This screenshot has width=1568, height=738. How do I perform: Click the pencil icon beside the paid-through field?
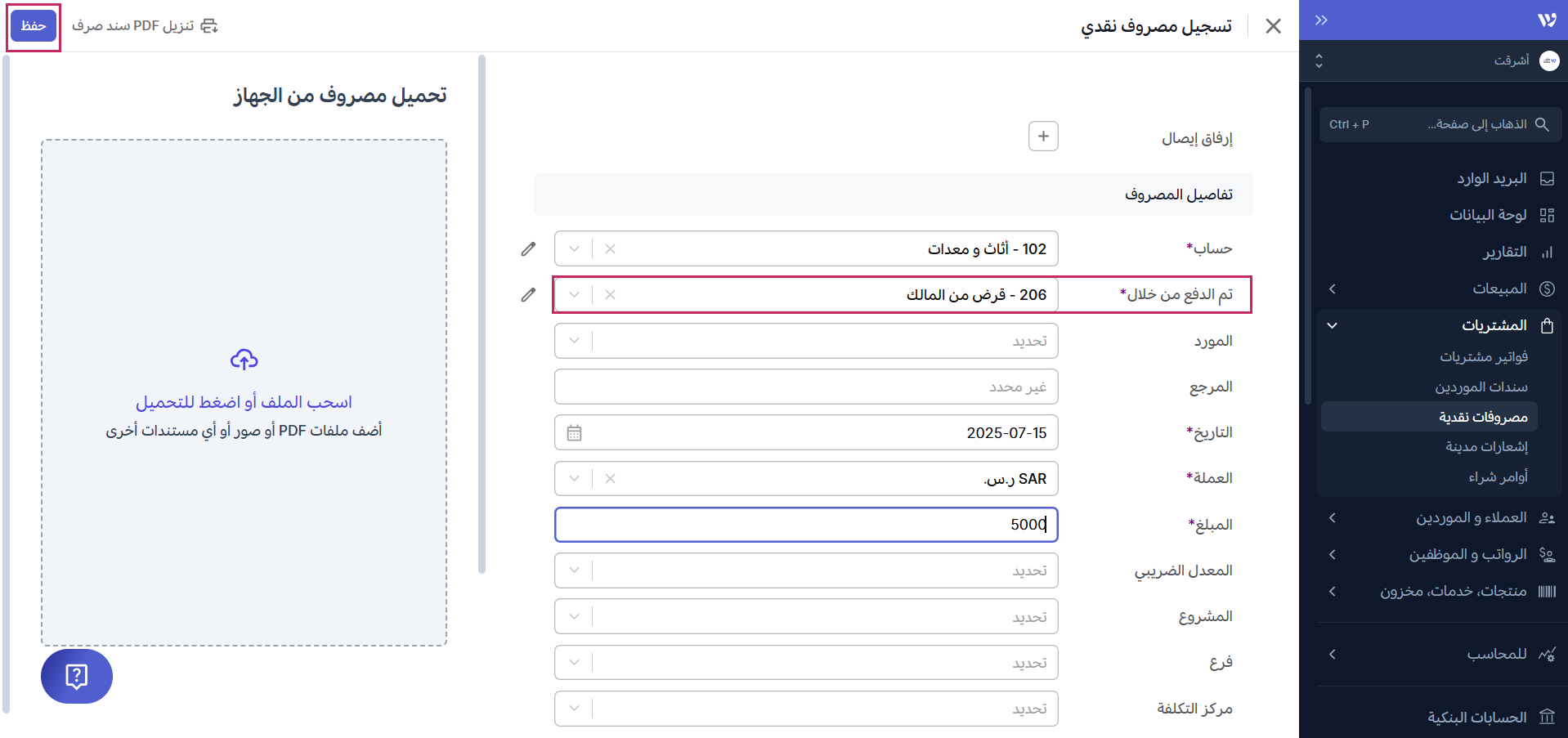coord(528,295)
